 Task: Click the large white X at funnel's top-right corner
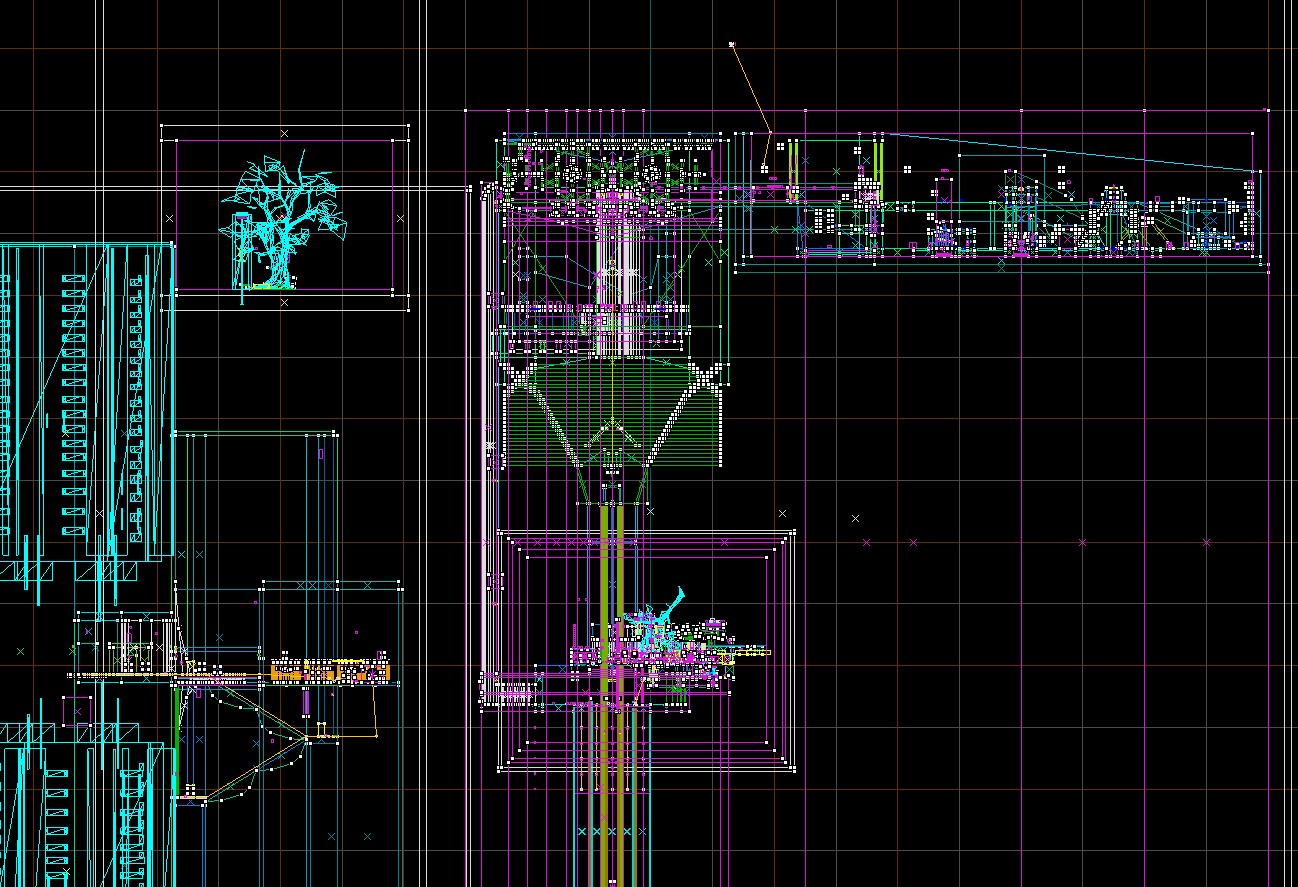[x=709, y=378]
